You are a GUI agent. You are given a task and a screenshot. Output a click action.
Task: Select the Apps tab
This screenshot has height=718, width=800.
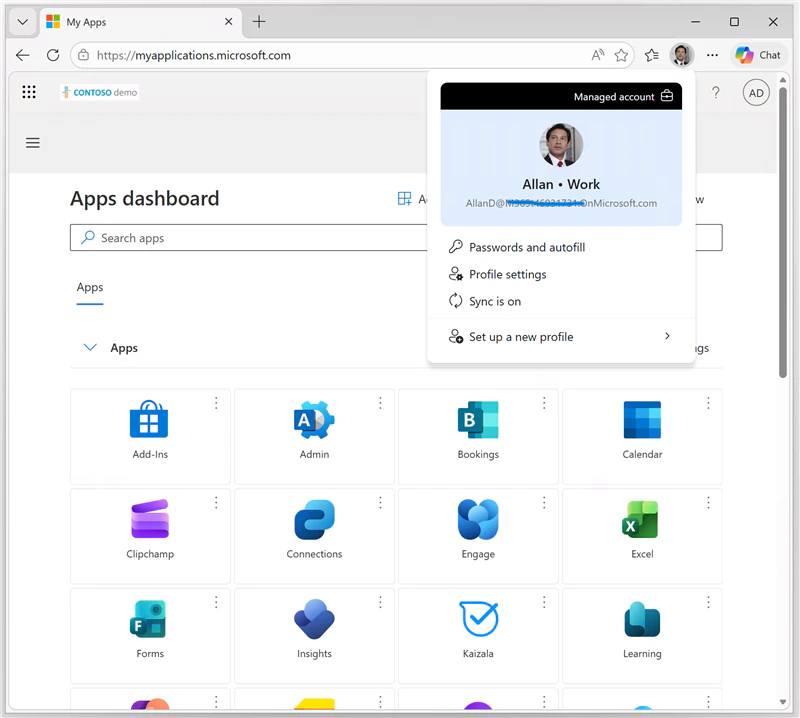tap(90, 287)
